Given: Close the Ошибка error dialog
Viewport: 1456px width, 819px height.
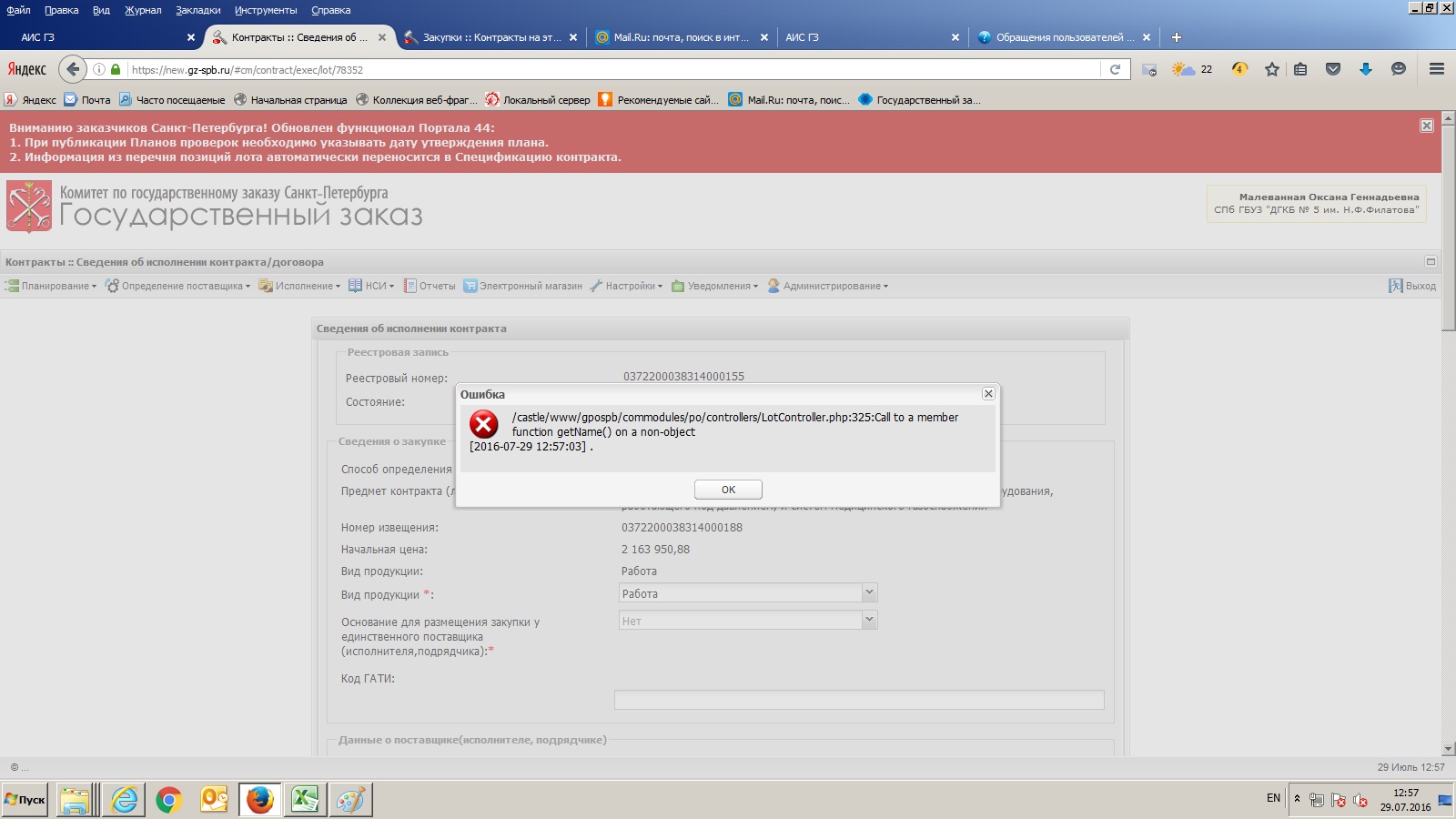Looking at the screenshot, I should coord(988,394).
